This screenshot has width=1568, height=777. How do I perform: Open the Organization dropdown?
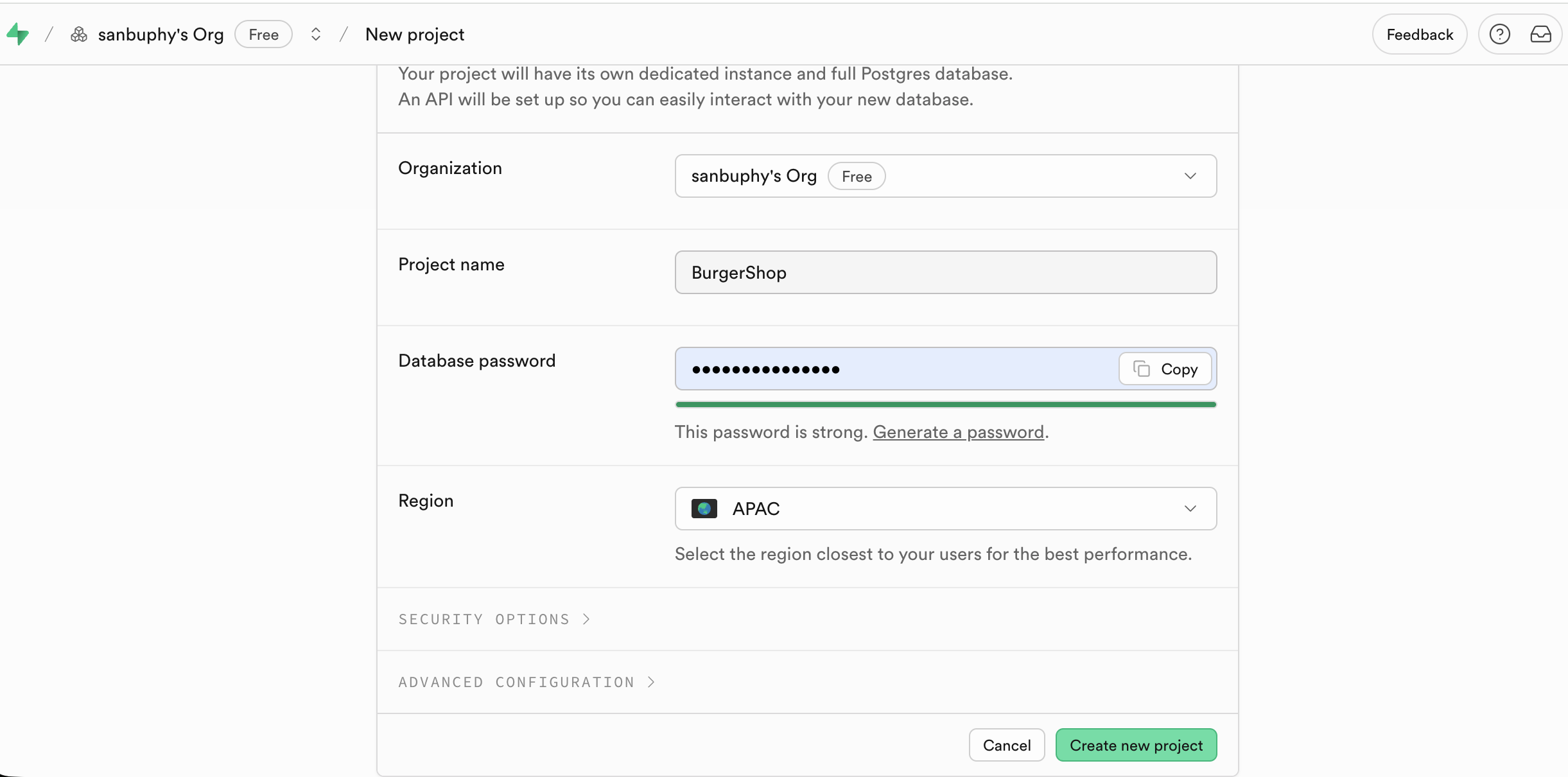click(x=945, y=176)
